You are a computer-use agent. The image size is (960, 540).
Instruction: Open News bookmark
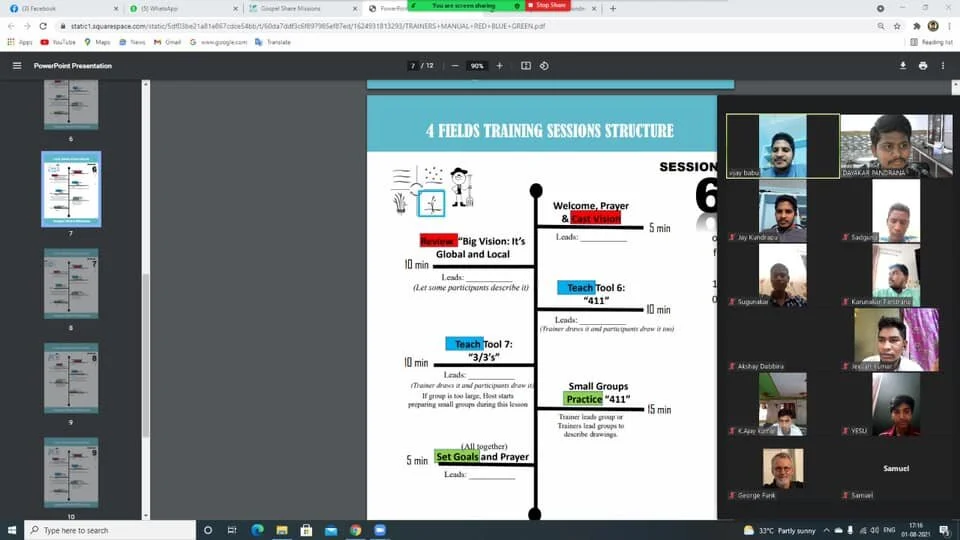132,42
